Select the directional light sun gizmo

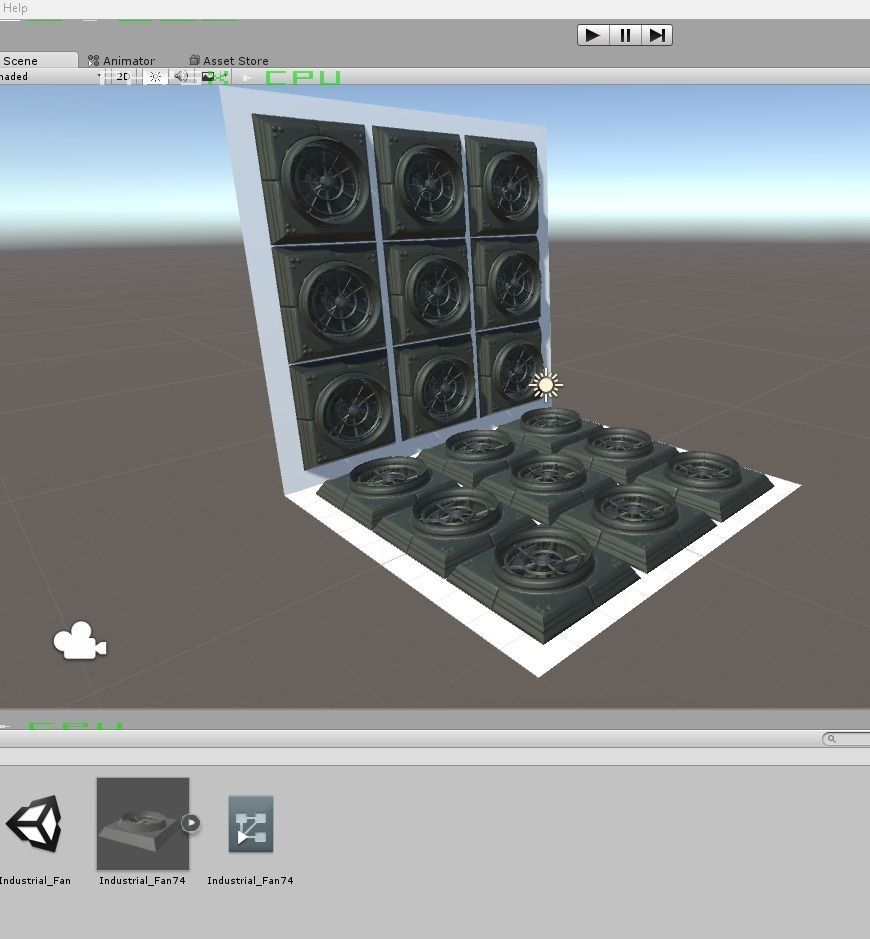click(545, 385)
